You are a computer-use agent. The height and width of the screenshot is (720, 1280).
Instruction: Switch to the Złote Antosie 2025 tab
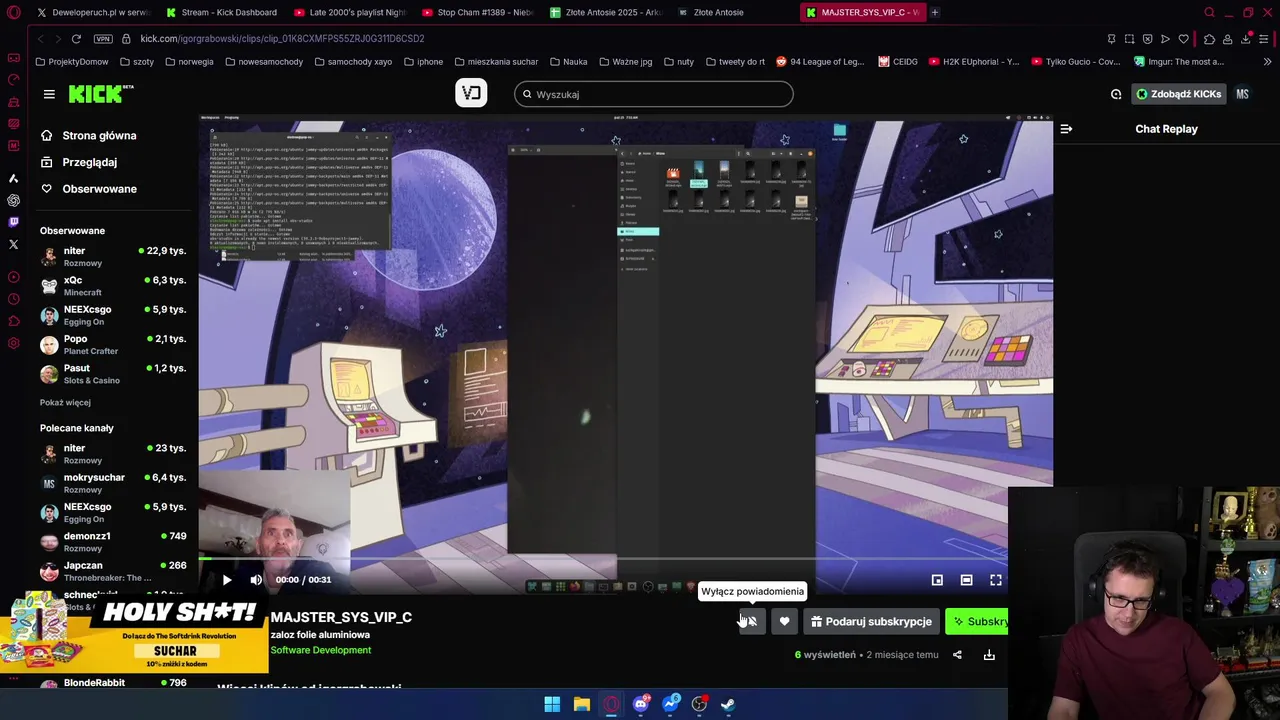coord(605,12)
